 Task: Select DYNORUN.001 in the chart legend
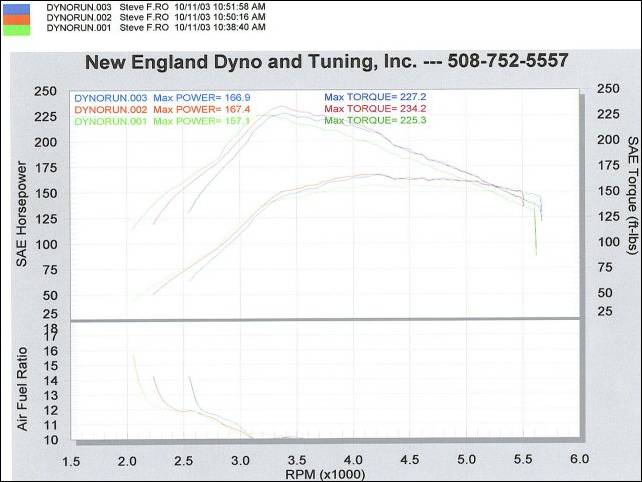coord(110,121)
